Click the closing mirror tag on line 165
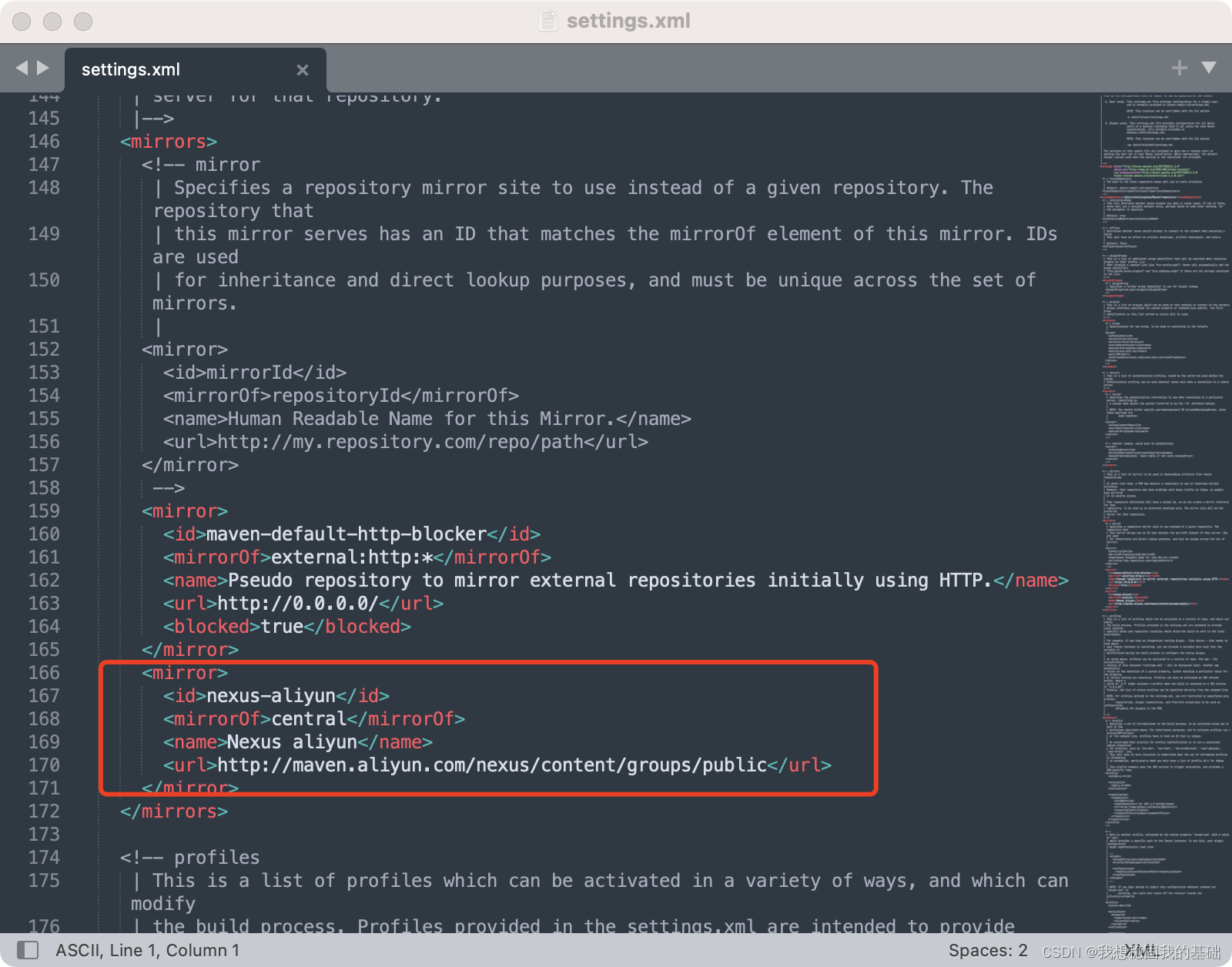This screenshot has height=967, width=1232. pos(190,650)
